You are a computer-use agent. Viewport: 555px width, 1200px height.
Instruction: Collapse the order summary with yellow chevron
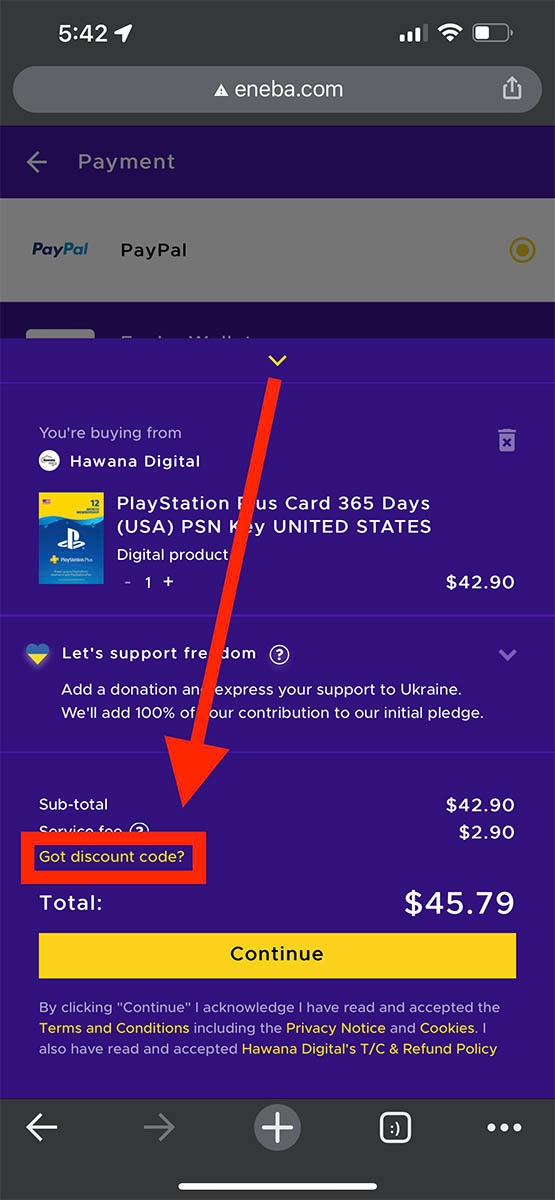(x=278, y=361)
